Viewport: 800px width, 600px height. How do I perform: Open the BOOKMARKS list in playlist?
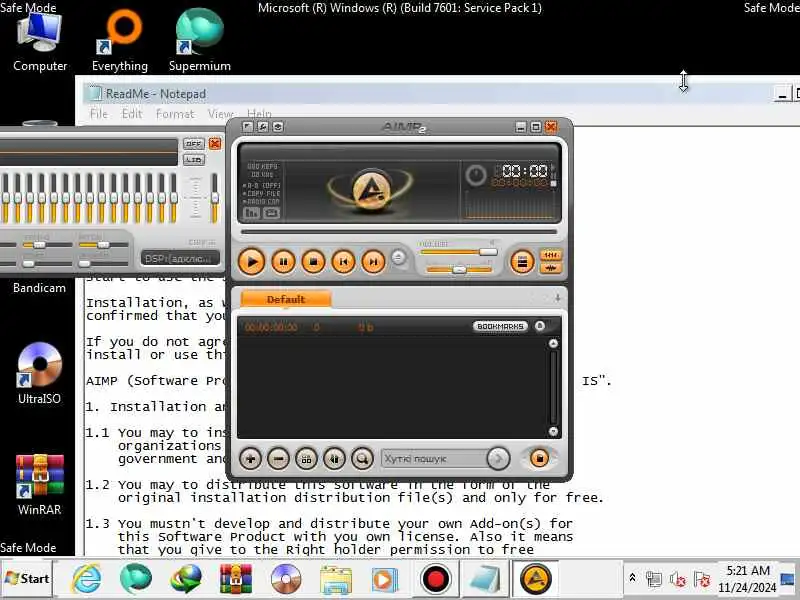500,326
